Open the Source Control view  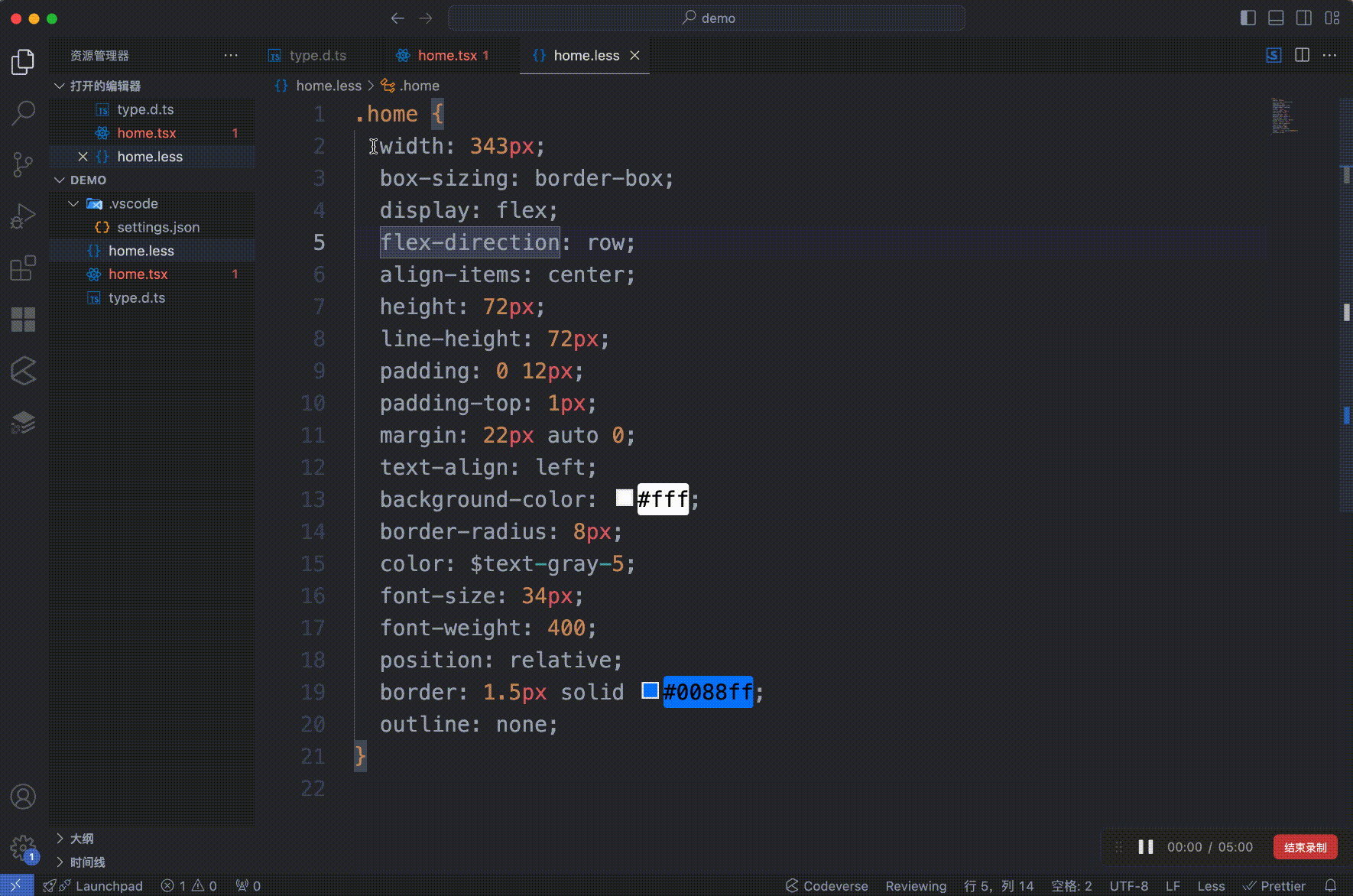click(22, 164)
